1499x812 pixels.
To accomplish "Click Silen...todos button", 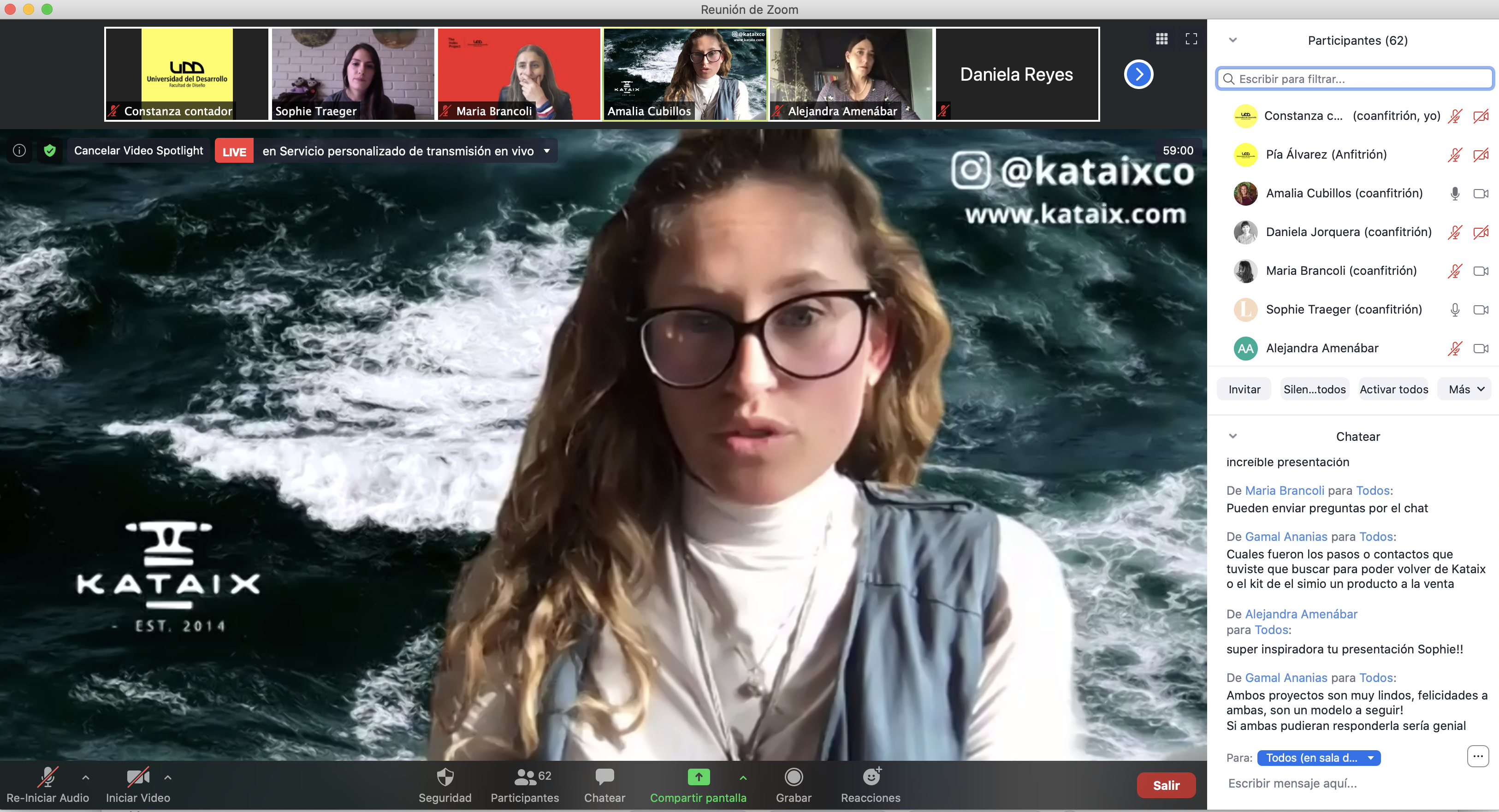I will (x=1314, y=390).
